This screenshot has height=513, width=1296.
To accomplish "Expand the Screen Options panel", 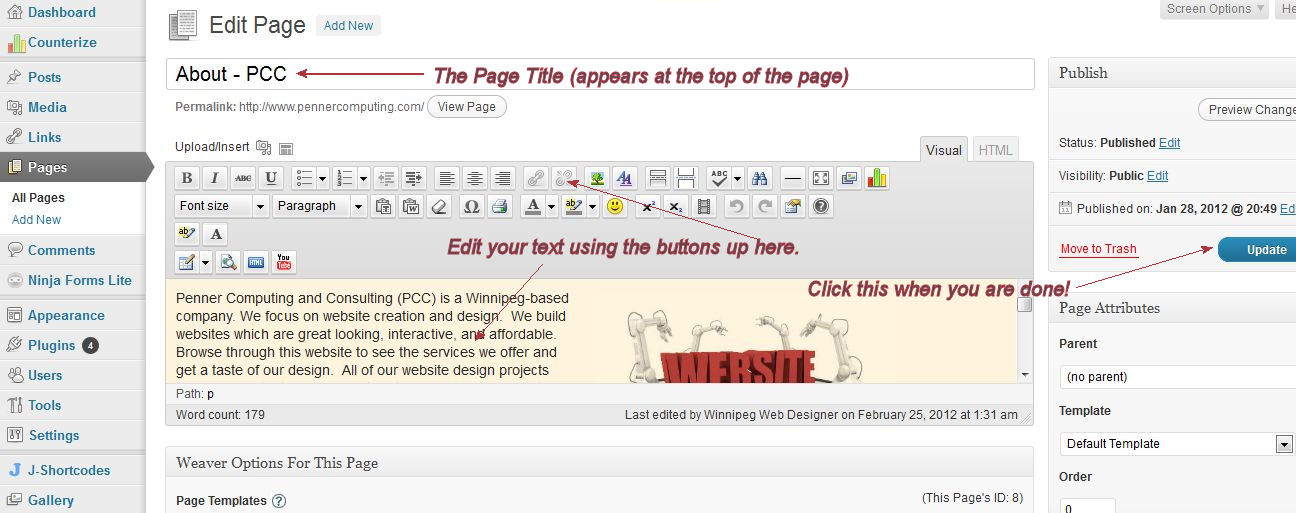I will tap(1216, 9).
